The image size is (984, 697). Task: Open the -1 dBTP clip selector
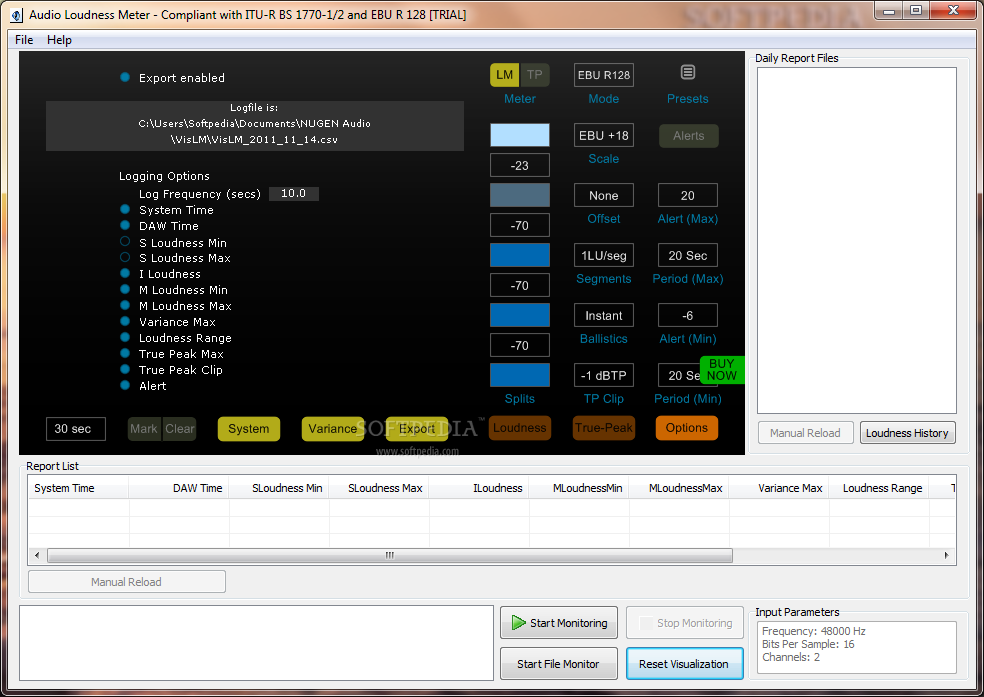604,375
